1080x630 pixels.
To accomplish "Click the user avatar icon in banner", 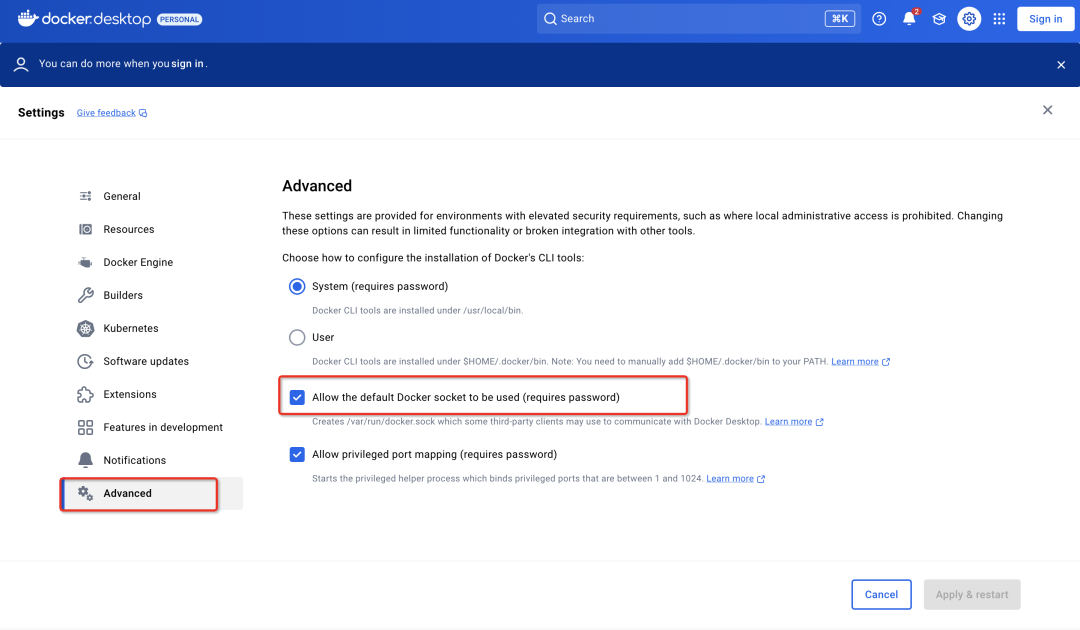I will (x=21, y=64).
